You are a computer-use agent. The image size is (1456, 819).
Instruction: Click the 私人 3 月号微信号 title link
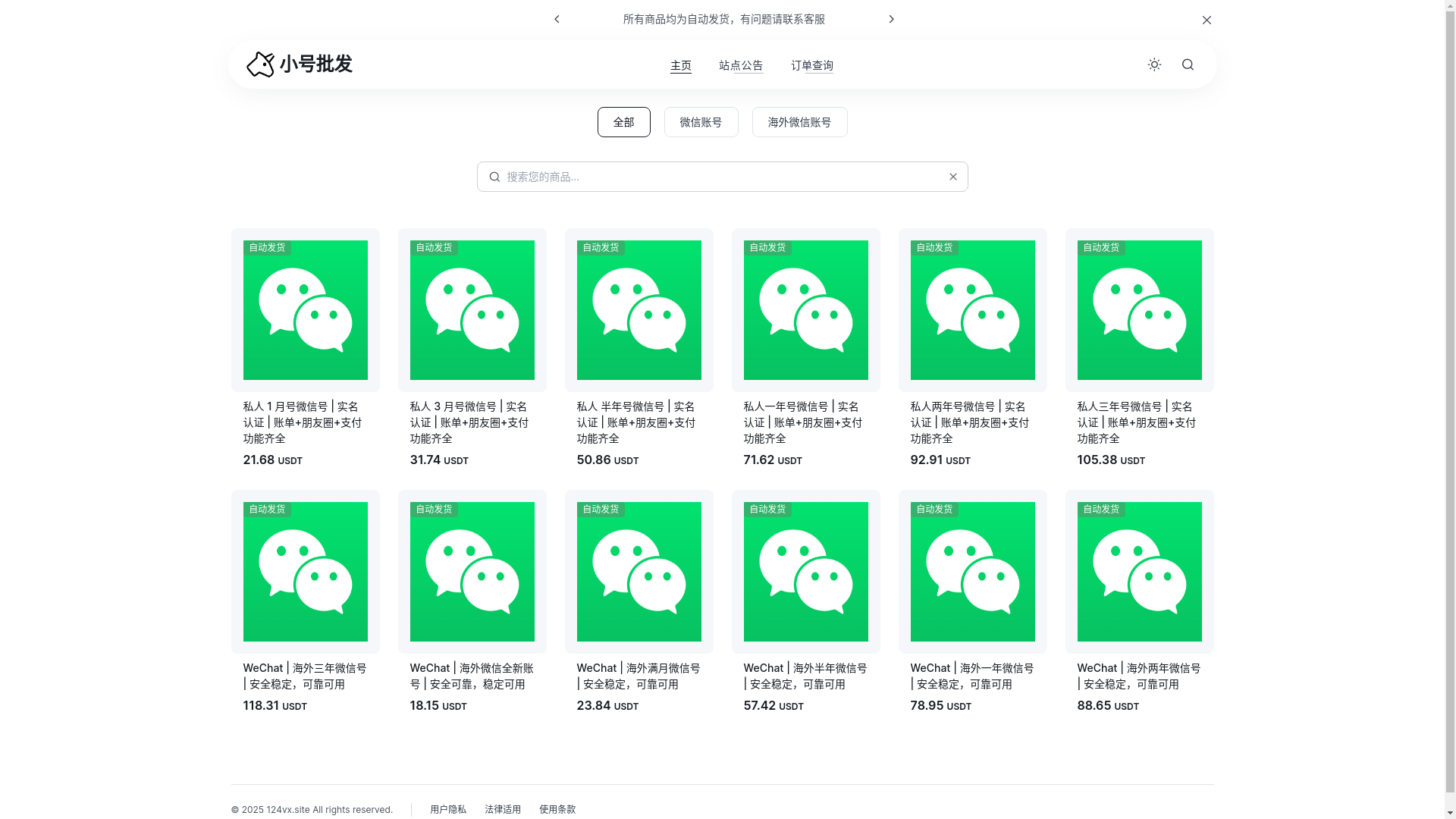(x=469, y=422)
